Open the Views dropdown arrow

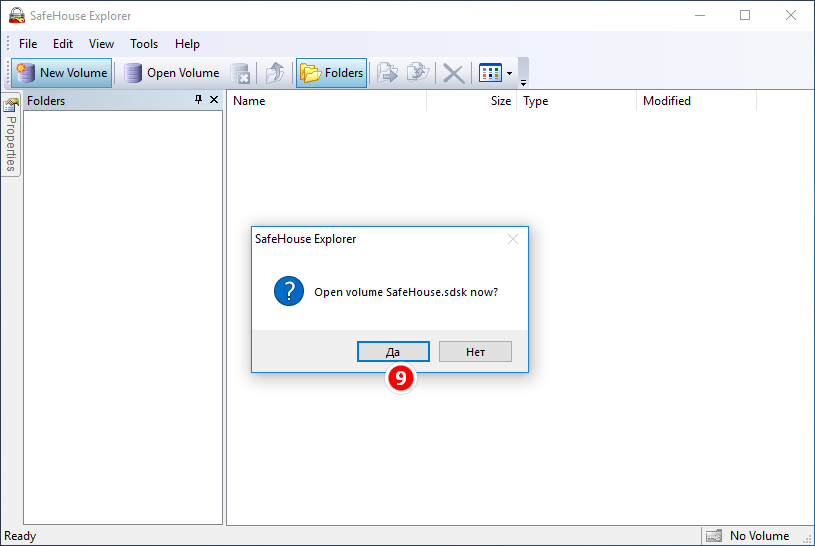pyautogui.click(x=509, y=73)
